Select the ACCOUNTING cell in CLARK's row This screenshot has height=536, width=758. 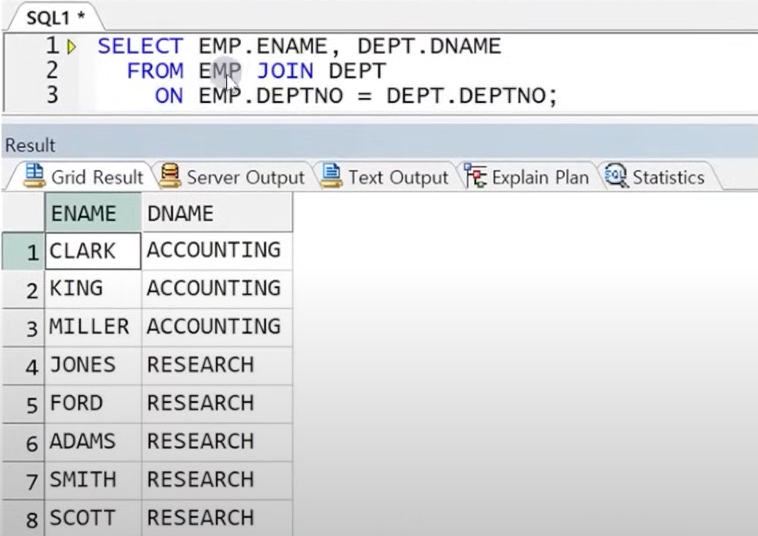(217, 251)
